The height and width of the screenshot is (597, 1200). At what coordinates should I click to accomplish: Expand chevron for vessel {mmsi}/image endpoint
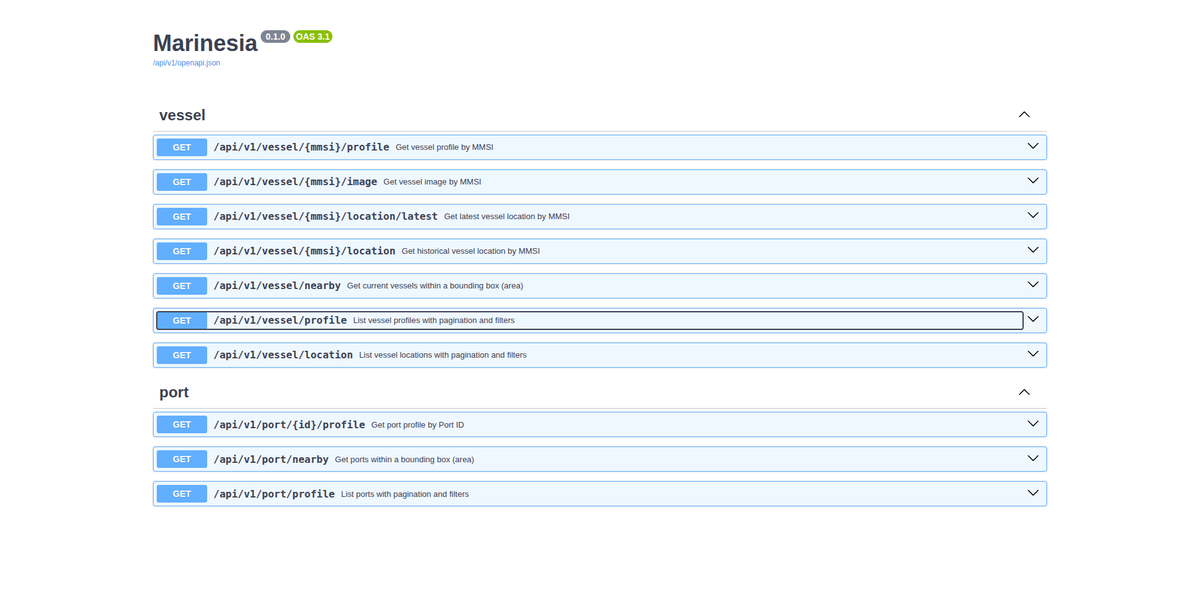click(1033, 181)
